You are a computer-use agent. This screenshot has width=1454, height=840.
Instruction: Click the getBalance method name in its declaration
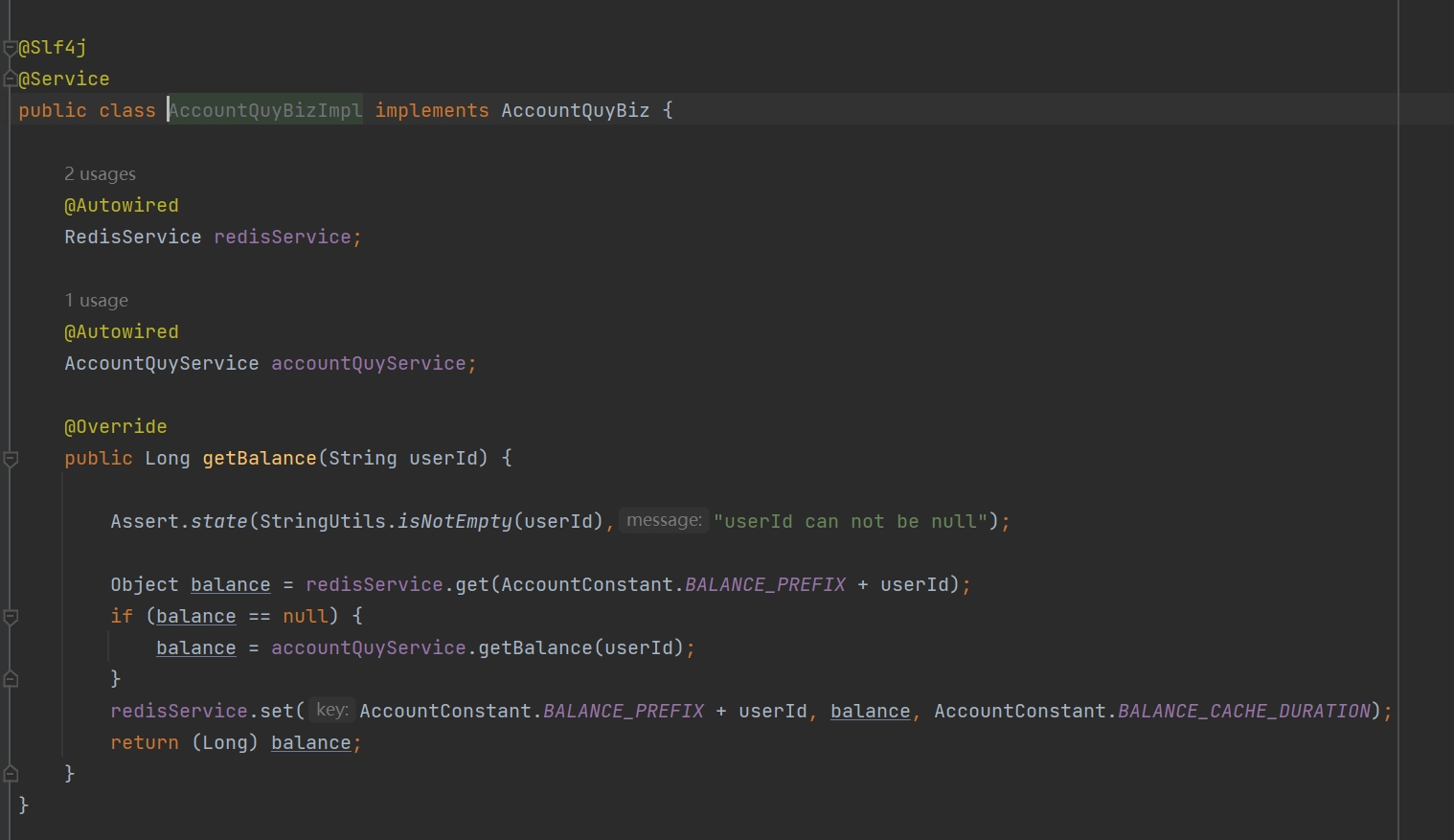pos(260,459)
